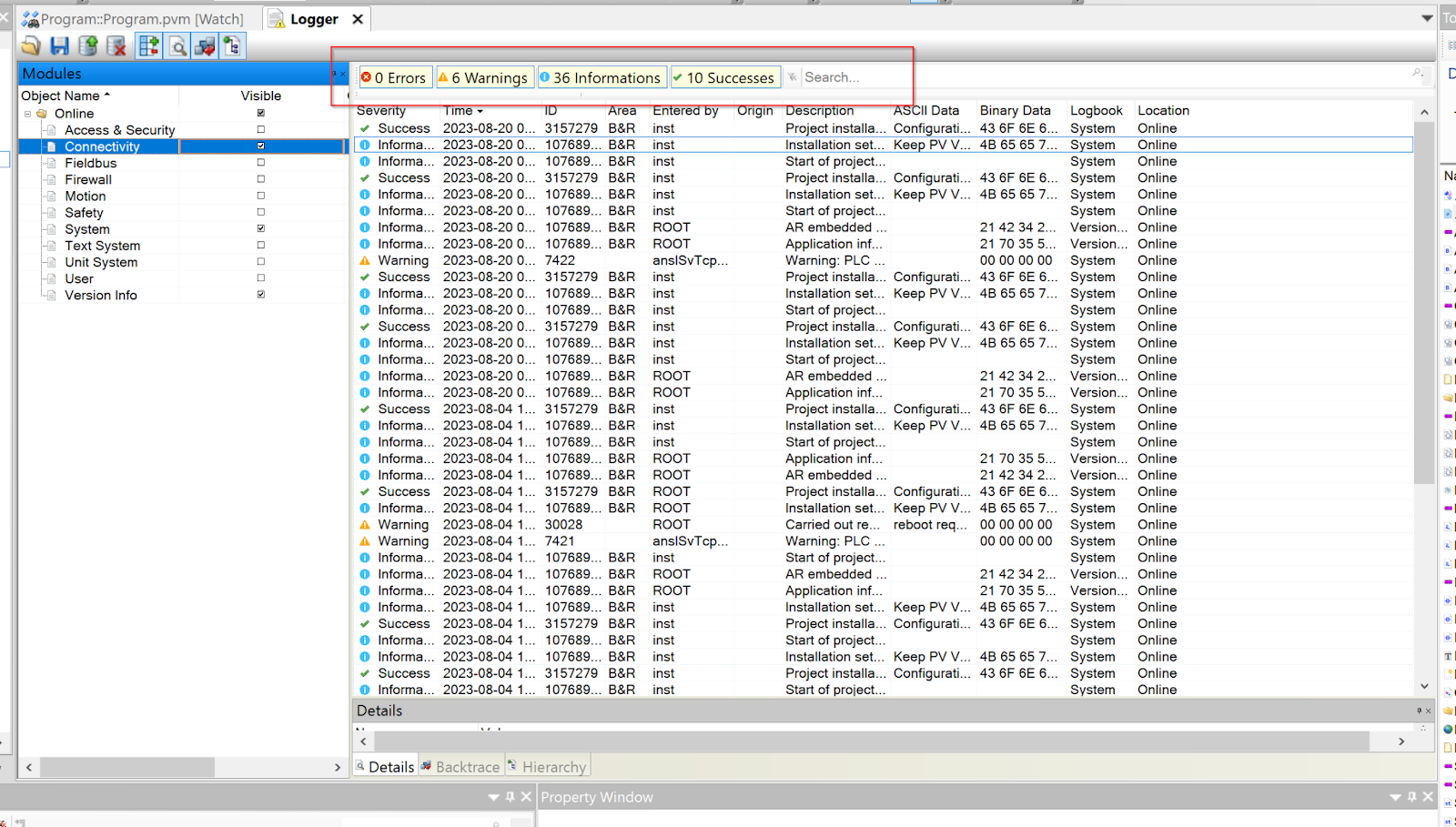Screen dimensions: 1456x827
Task: Select the Warning row with ID 7422
Action: tap(883, 260)
